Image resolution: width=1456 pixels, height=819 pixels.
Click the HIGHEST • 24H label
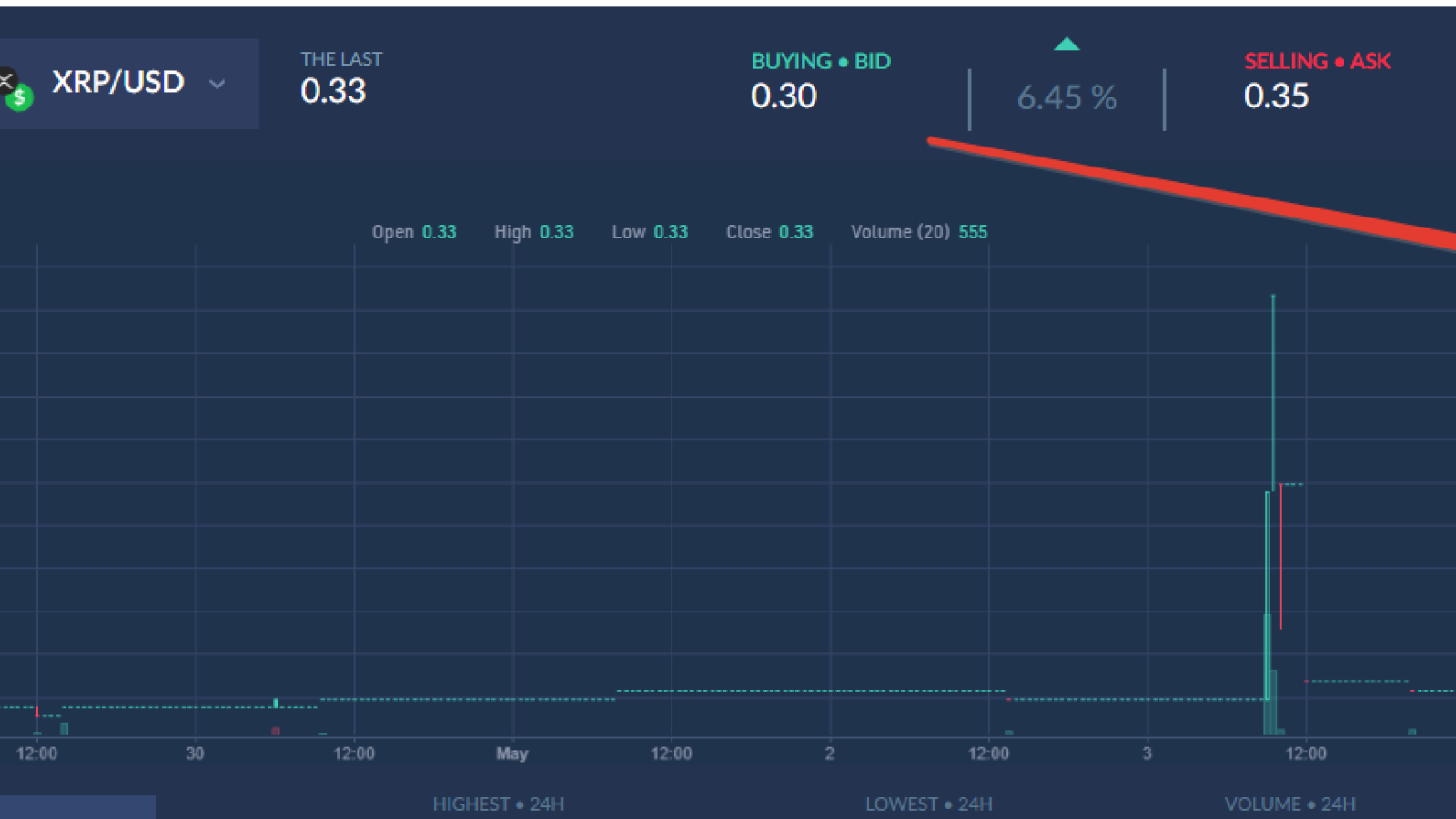499,804
